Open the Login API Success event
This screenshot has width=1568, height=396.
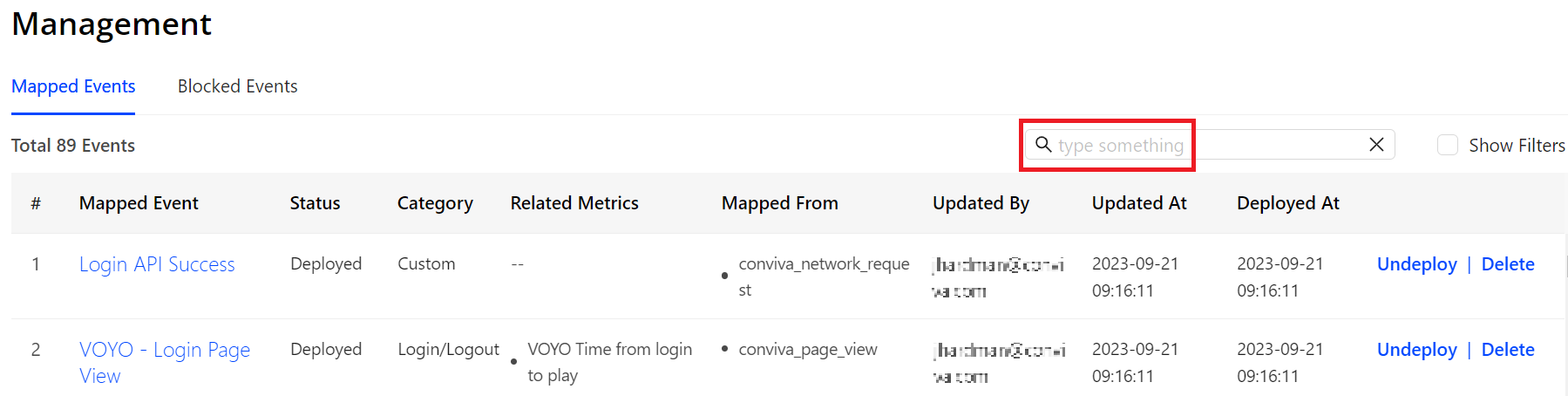(x=157, y=264)
